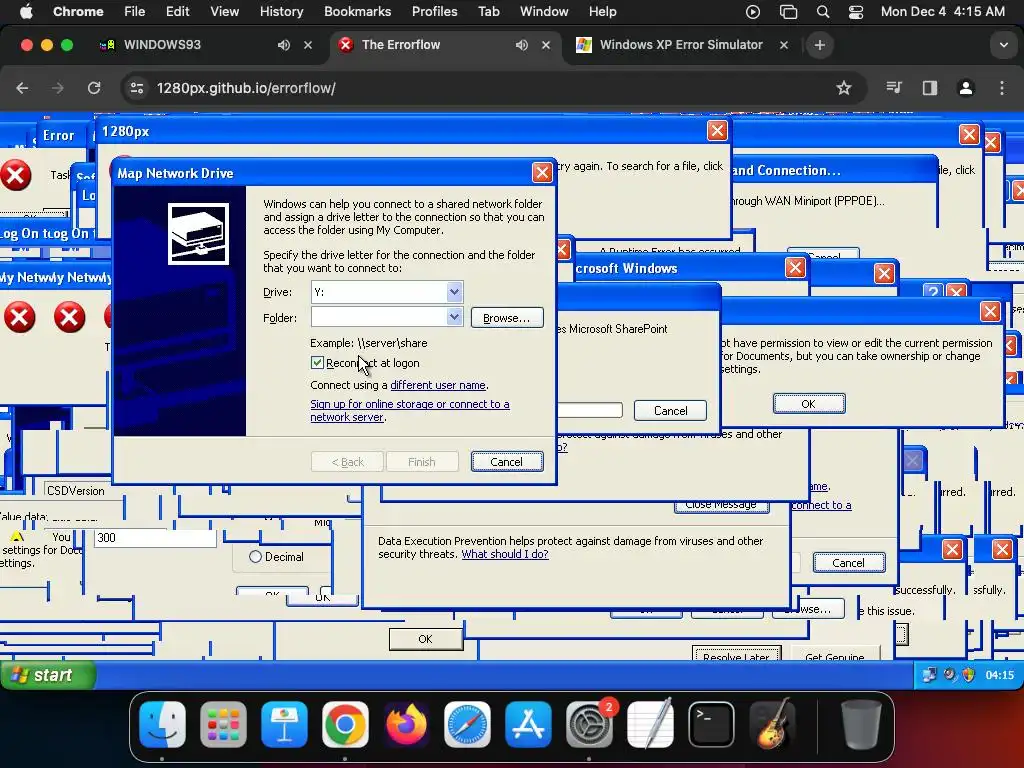Close the Map Network Drive dialog

click(541, 172)
